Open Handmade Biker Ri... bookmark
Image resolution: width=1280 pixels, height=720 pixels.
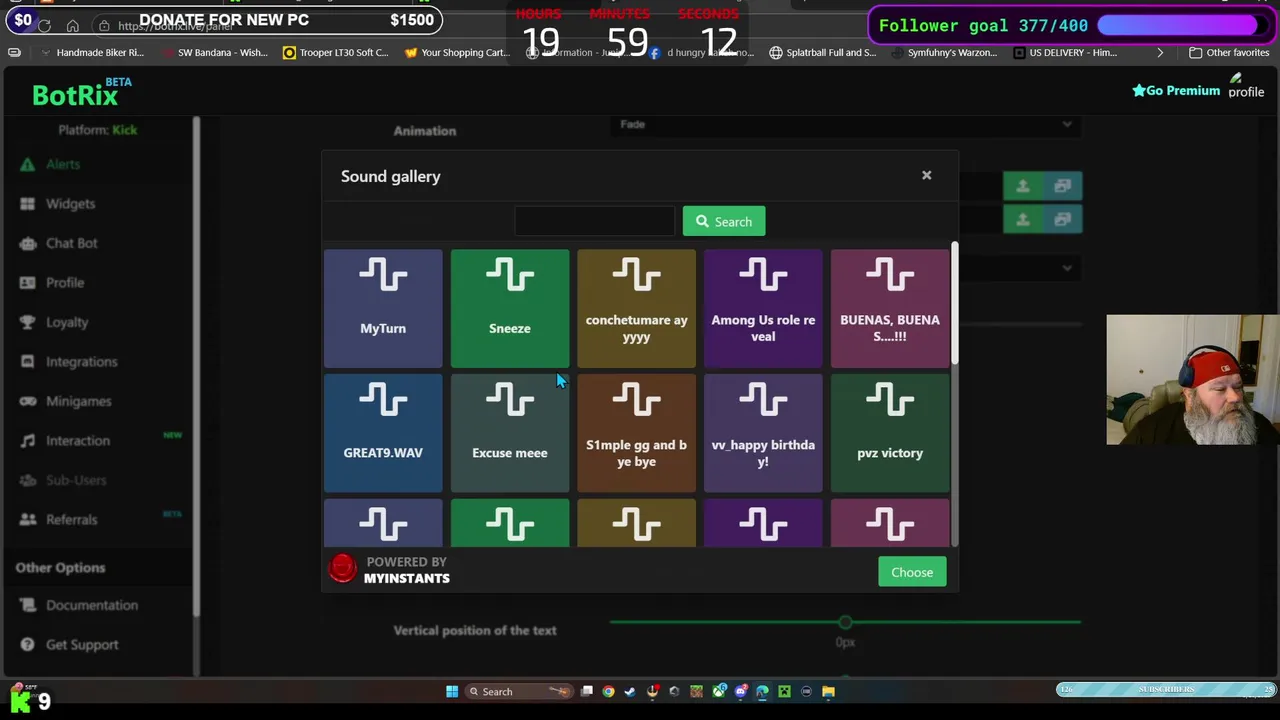coord(92,52)
